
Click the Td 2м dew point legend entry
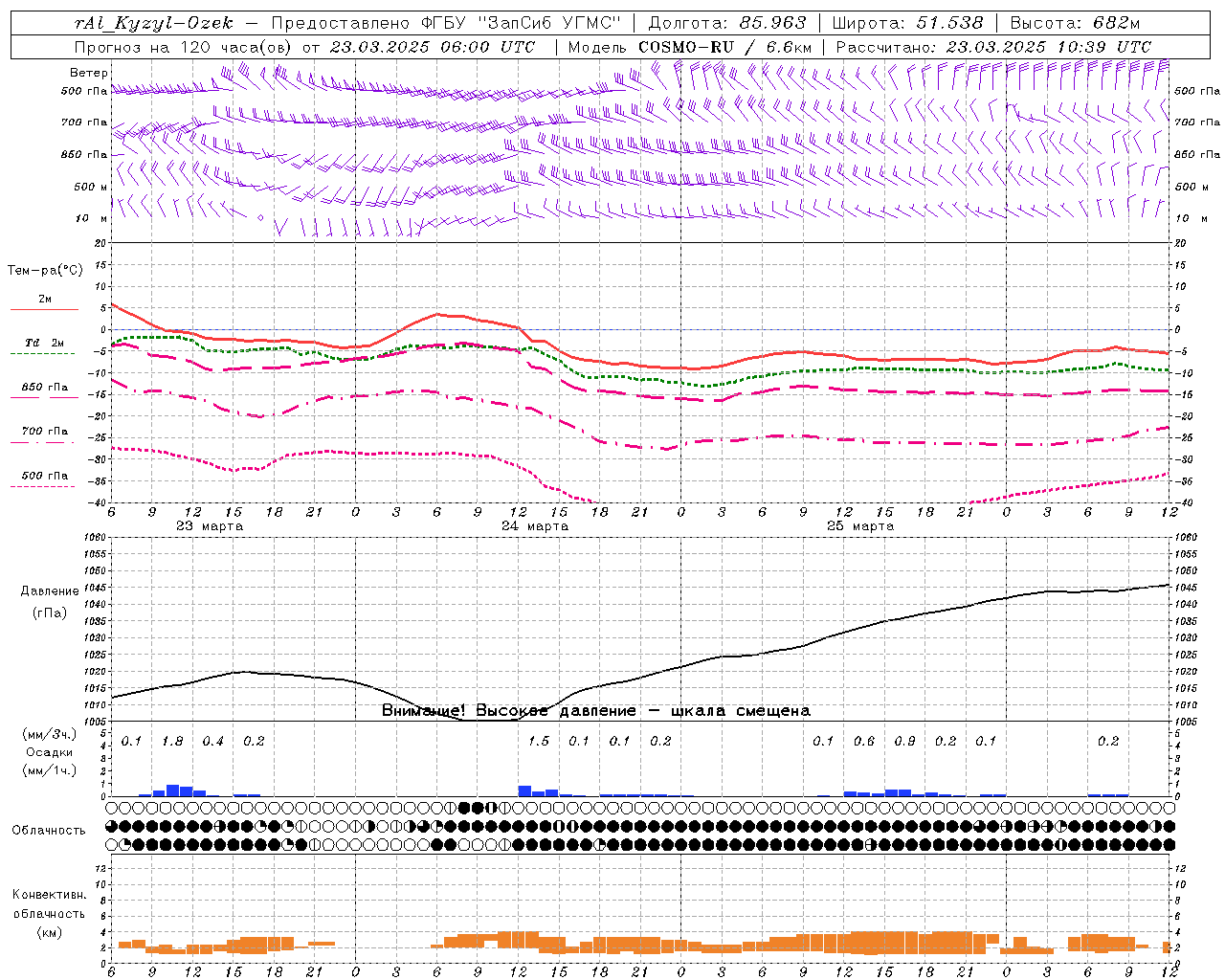[44, 345]
